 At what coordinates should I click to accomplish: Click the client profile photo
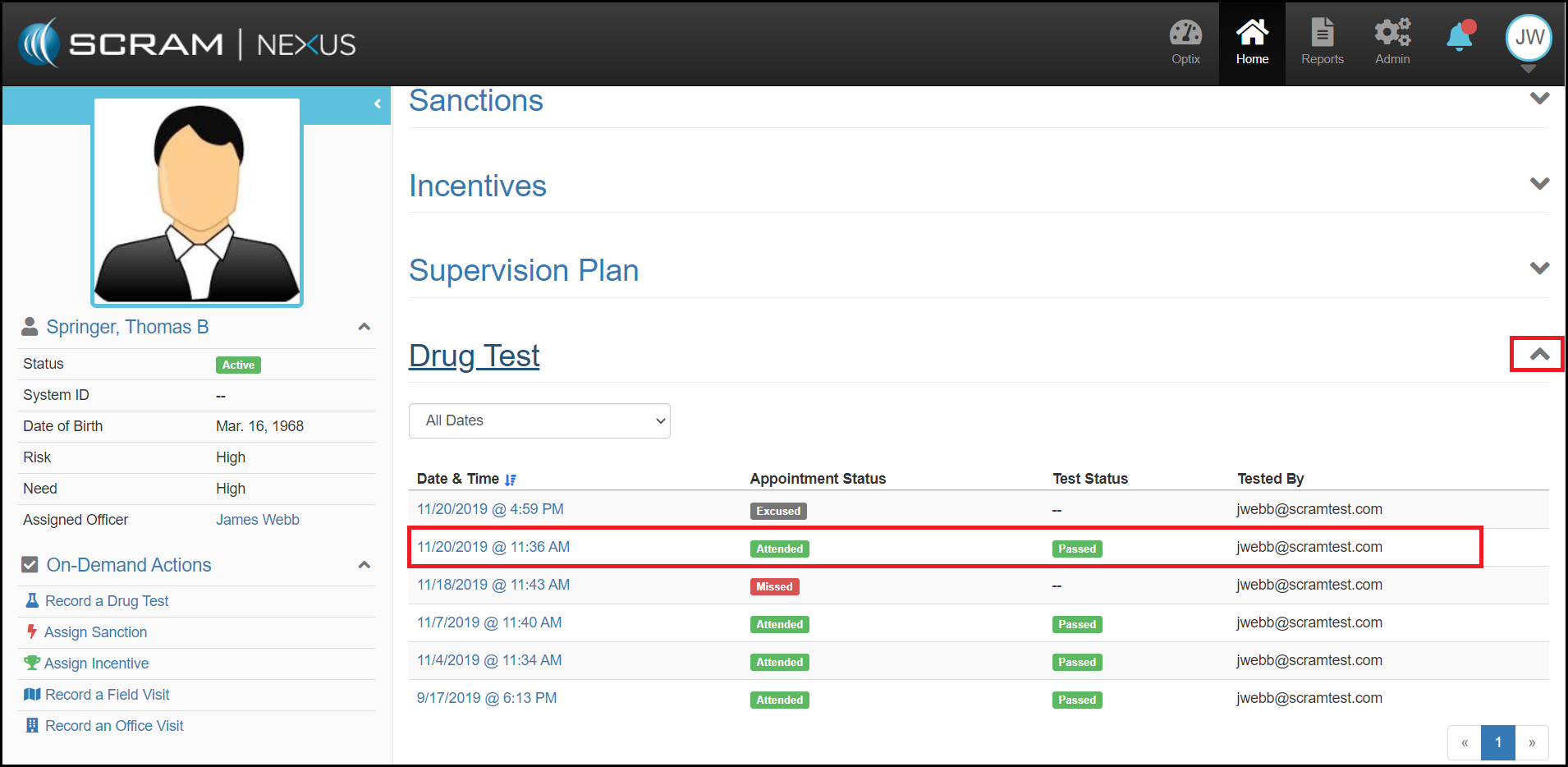pos(197,201)
